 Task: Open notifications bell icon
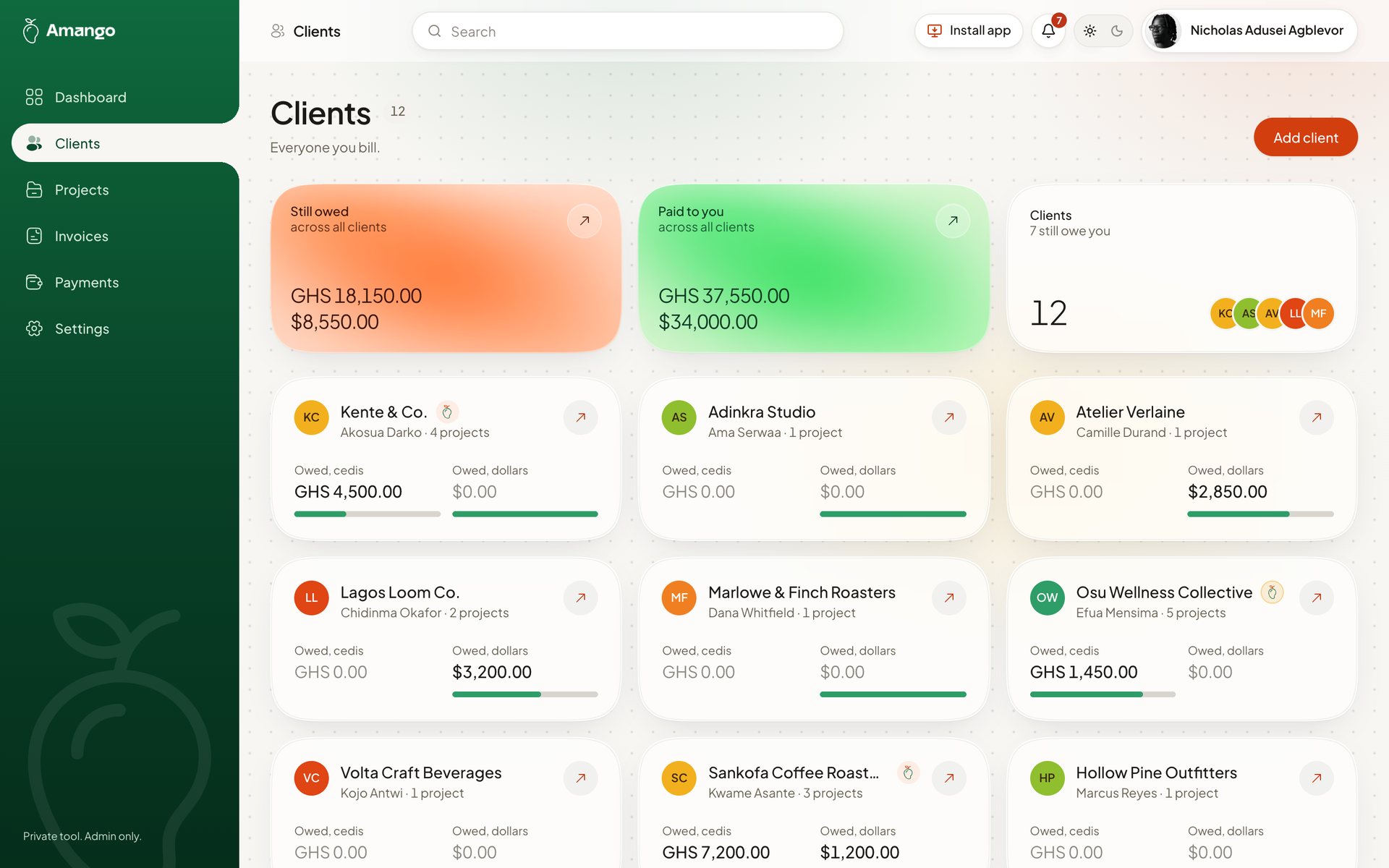1048,31
